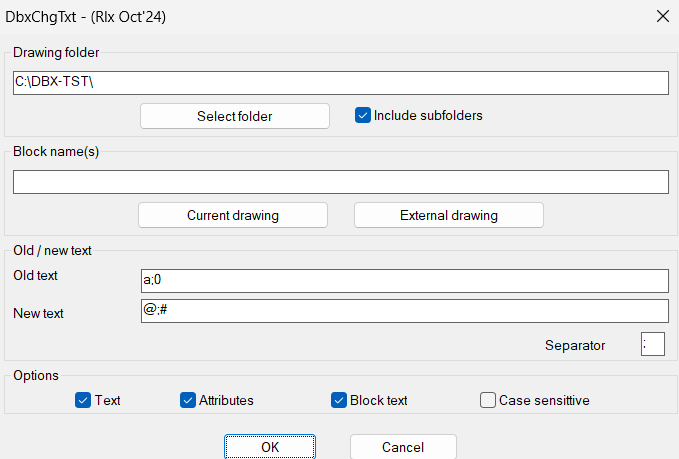Click the Include subfolders label text
Image resolution: width=679 pixels, height=459 pixels.
coord(428,116)
